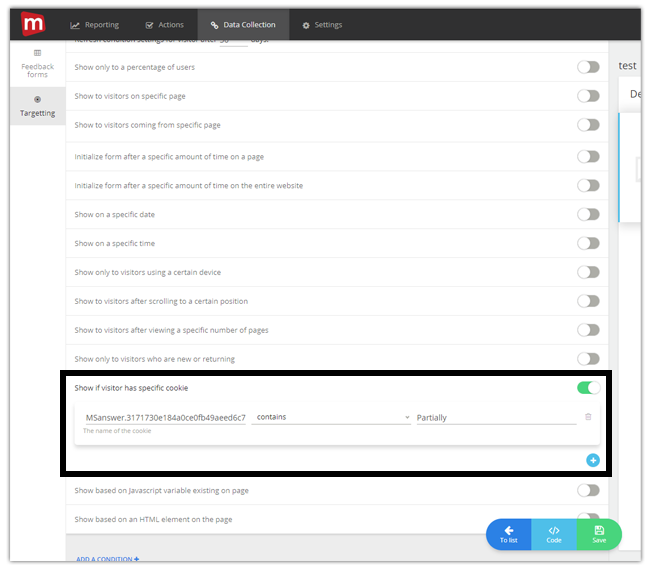
Task: Click the 'Show if visitor has specific cookie' label
Action: tap(131, 388)
